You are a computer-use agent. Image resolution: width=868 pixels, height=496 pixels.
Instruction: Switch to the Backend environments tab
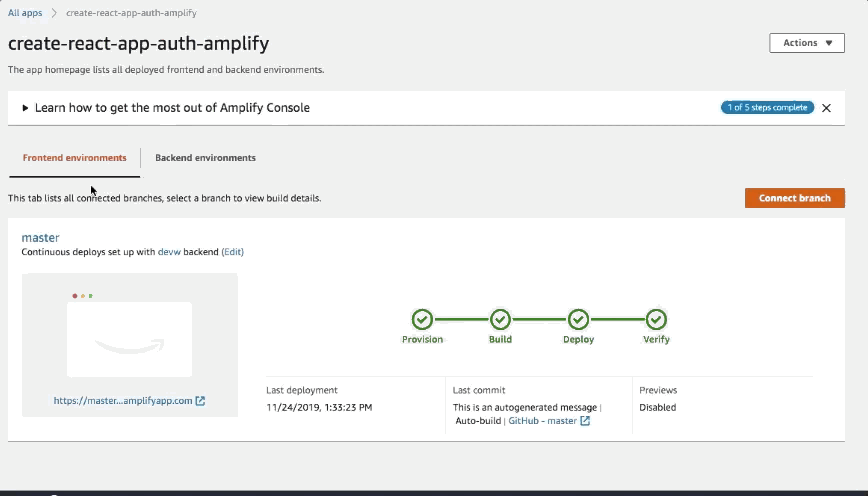tap(205, 158)
